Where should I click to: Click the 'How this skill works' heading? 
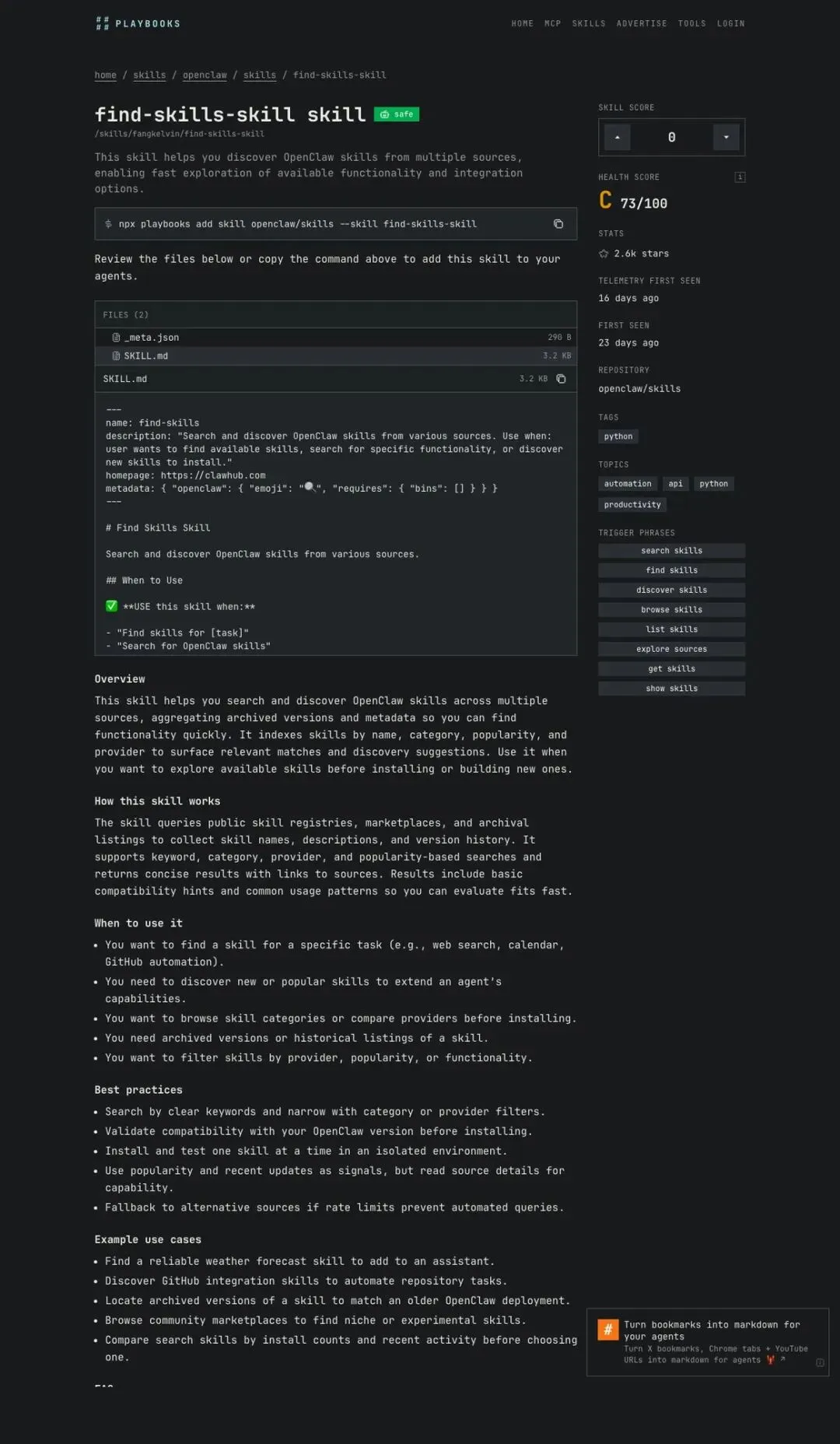click(x=158, y=801)
